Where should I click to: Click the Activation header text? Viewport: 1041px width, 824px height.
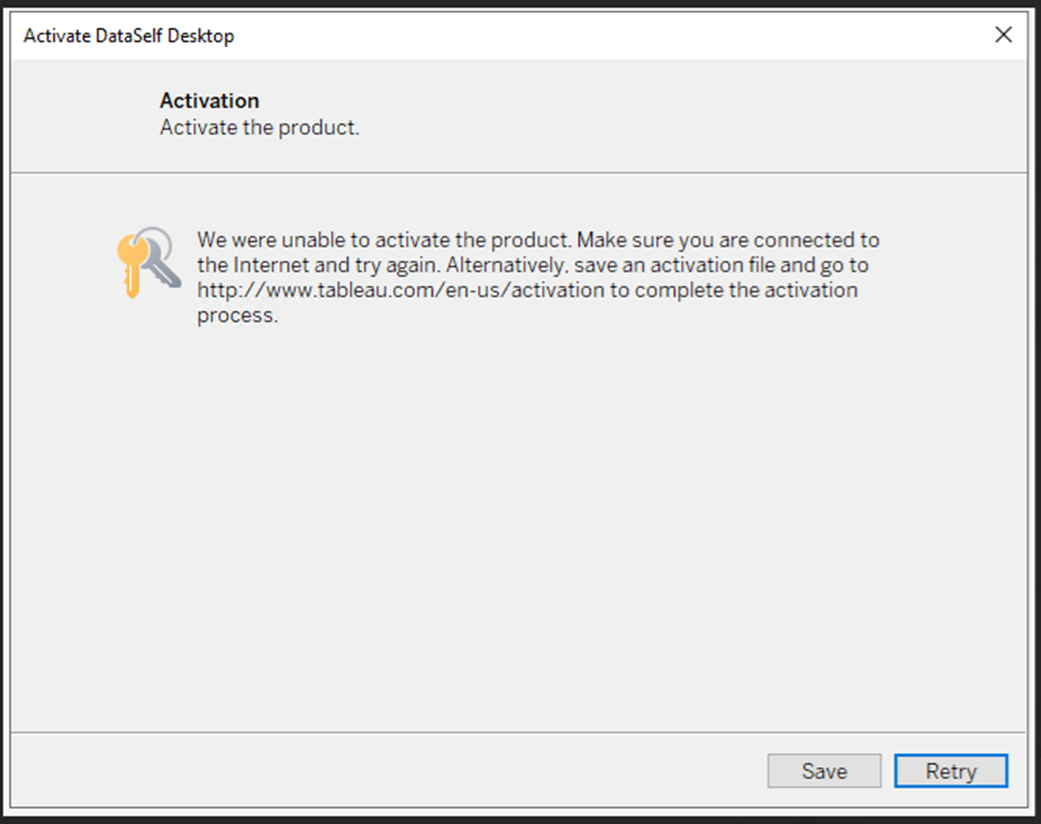209,100
